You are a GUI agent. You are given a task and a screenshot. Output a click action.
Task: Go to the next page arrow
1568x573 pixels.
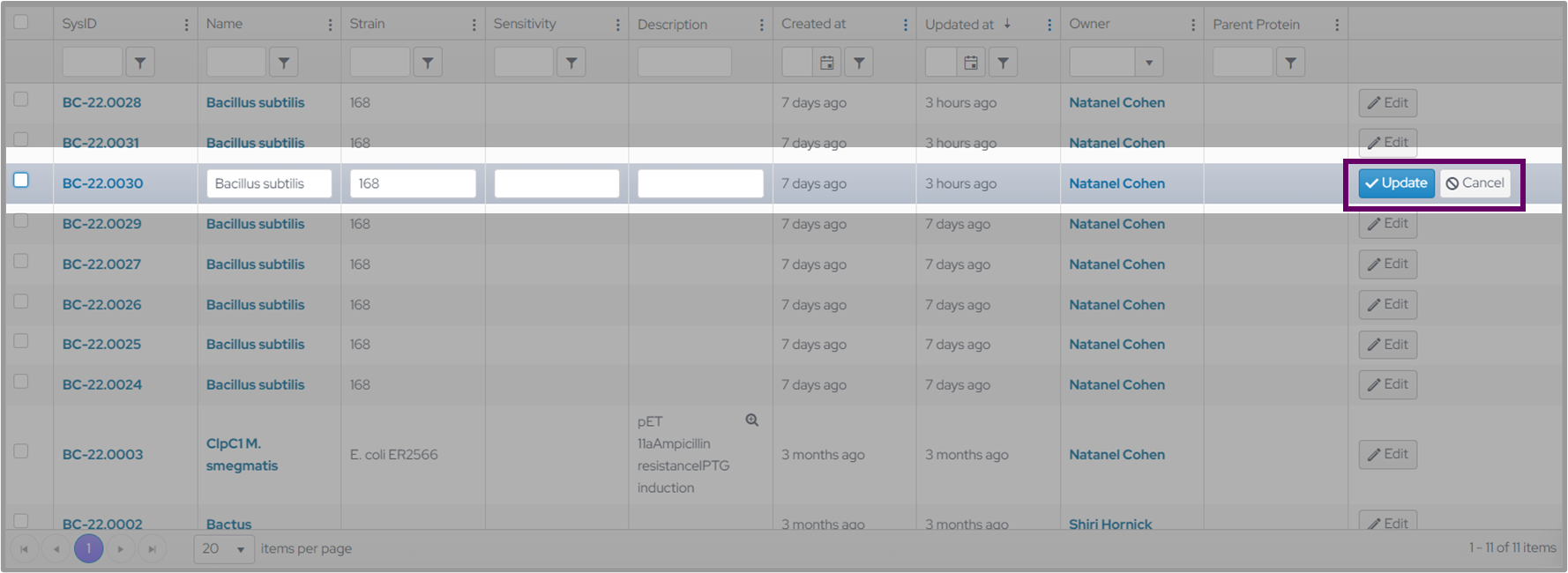coord(121,549)
